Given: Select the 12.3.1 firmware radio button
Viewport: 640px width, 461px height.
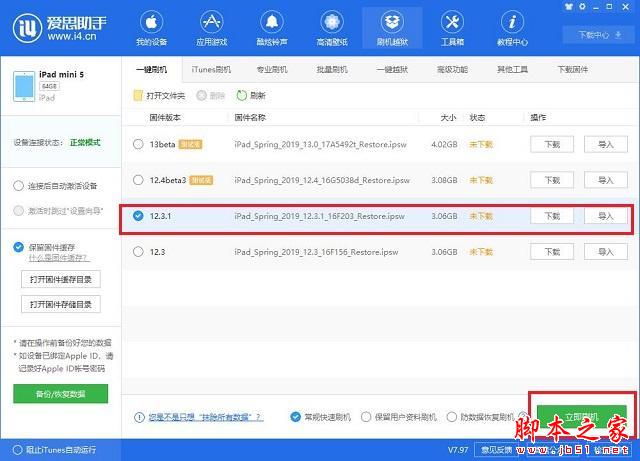Looking at the screenshot, I should (x=138, y=216).
